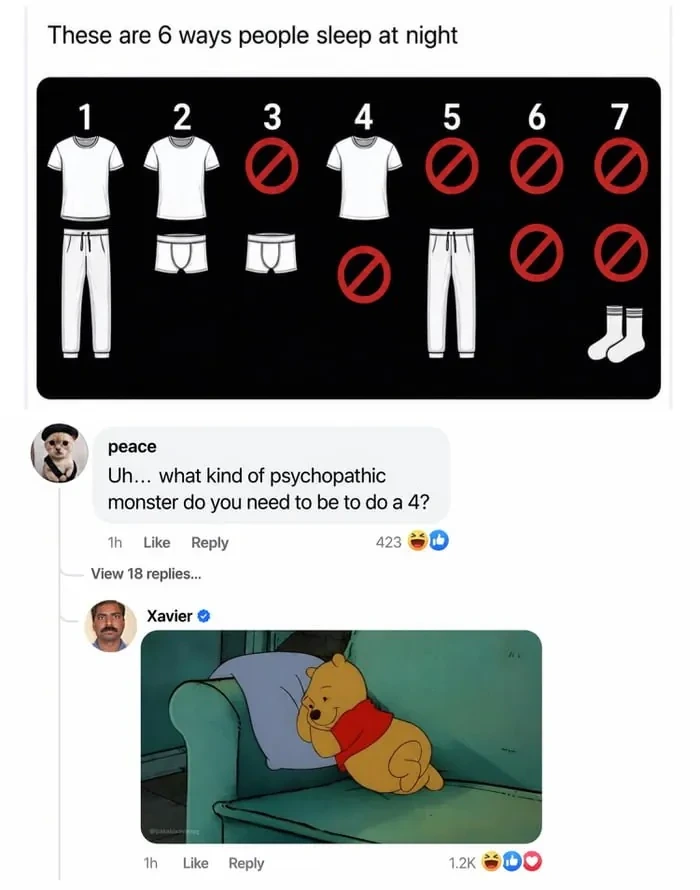Image resolution: width=700 pixels, height=890 pixels.
Task: Open the peace username link
Action: tap(132, 447)
